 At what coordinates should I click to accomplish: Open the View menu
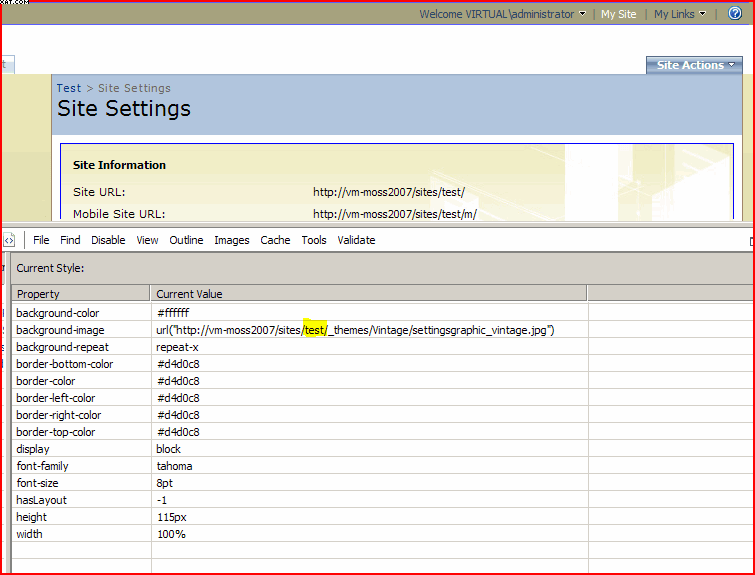click(x=147, y=240)
